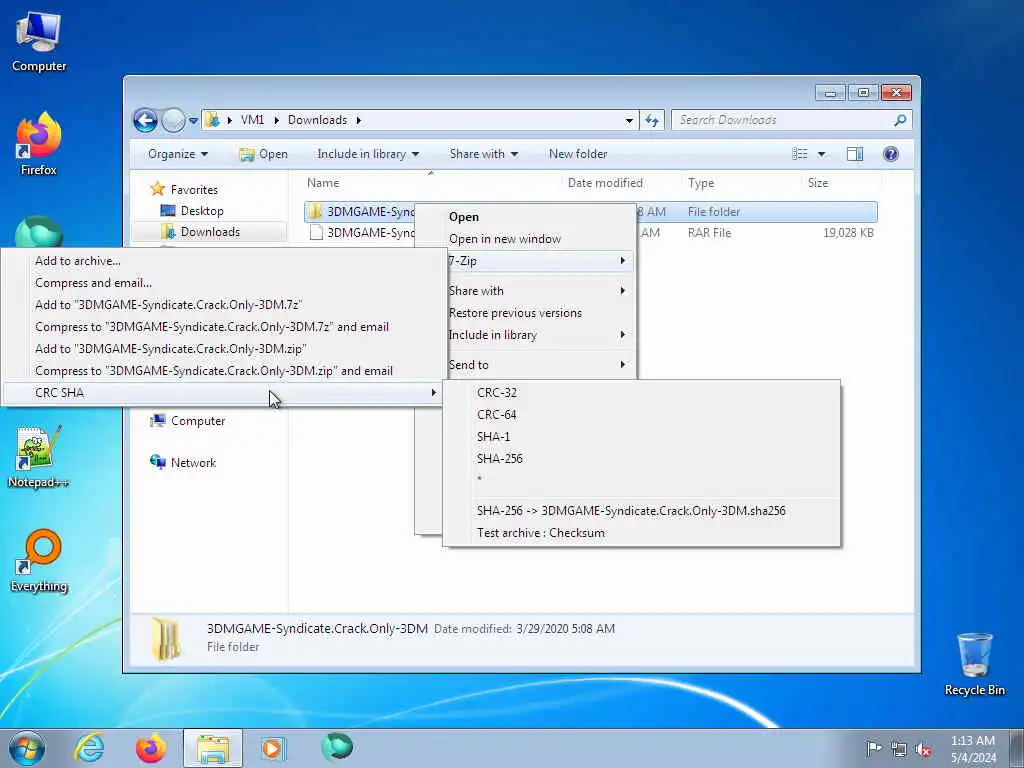This screenshot has width=1024, height=768.
Task: Open the Include in library toolbar dropdown
Action: pos(368,154)
